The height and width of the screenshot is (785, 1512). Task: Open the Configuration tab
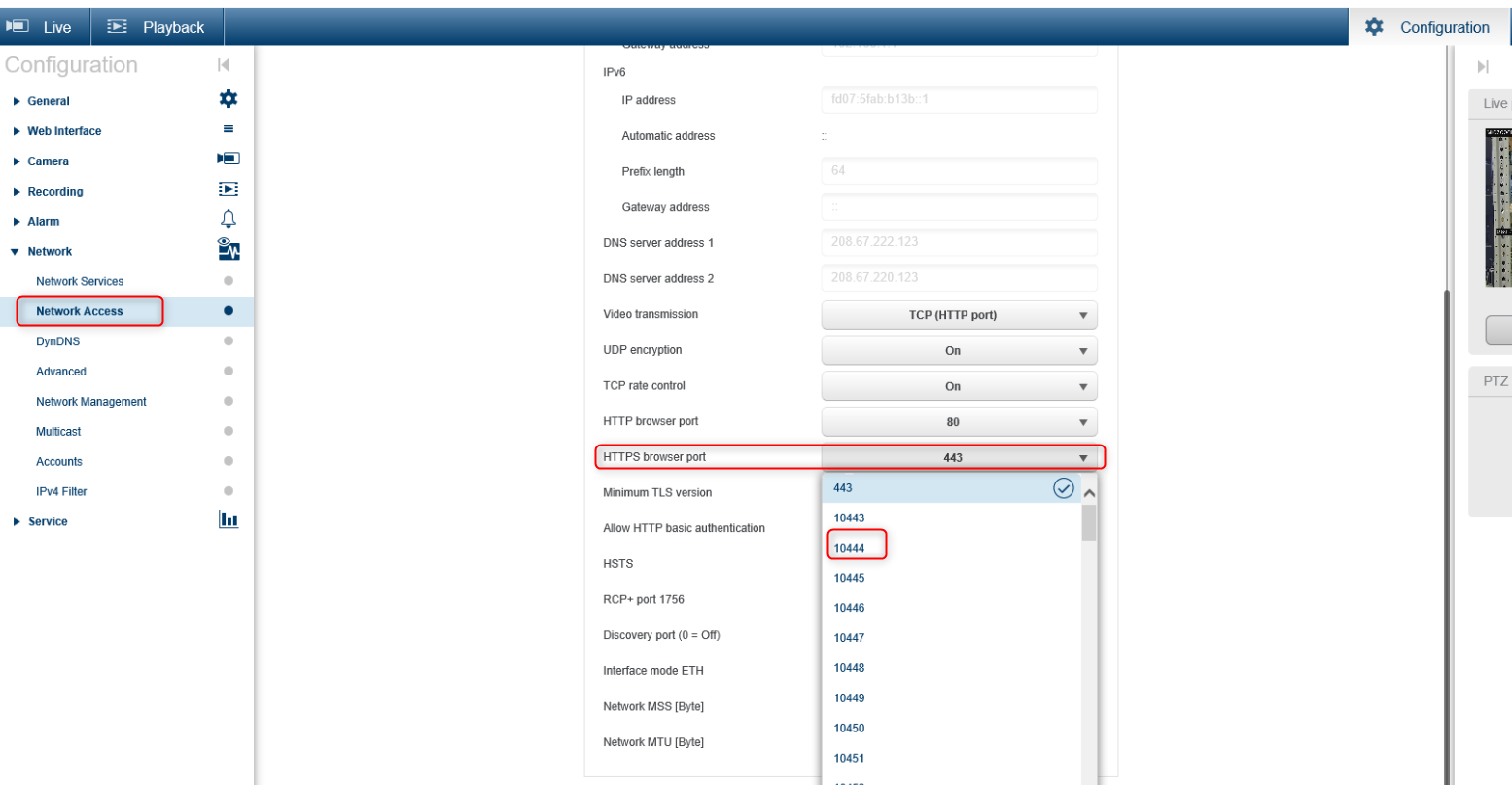(x=1430, y=27)
